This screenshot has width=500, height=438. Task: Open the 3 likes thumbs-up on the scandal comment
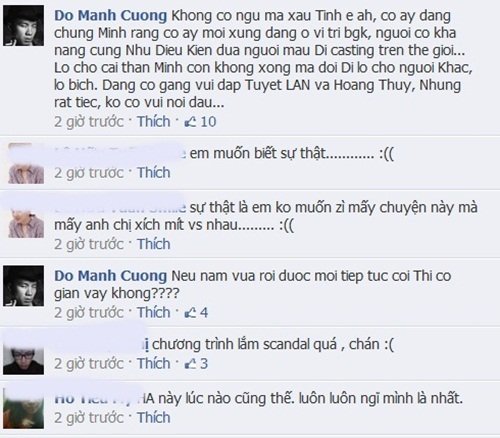[x=196, y=364]
